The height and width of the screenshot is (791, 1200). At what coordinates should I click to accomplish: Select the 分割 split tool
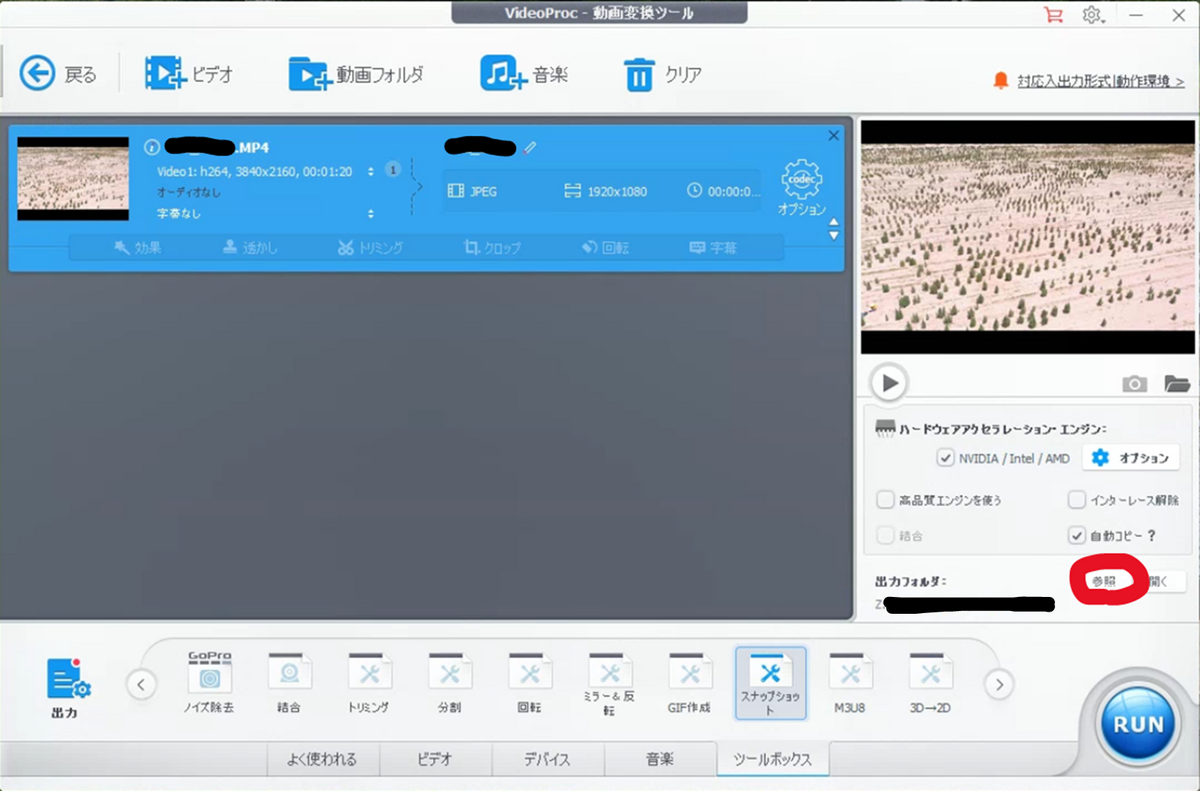[x=450, y=683]
